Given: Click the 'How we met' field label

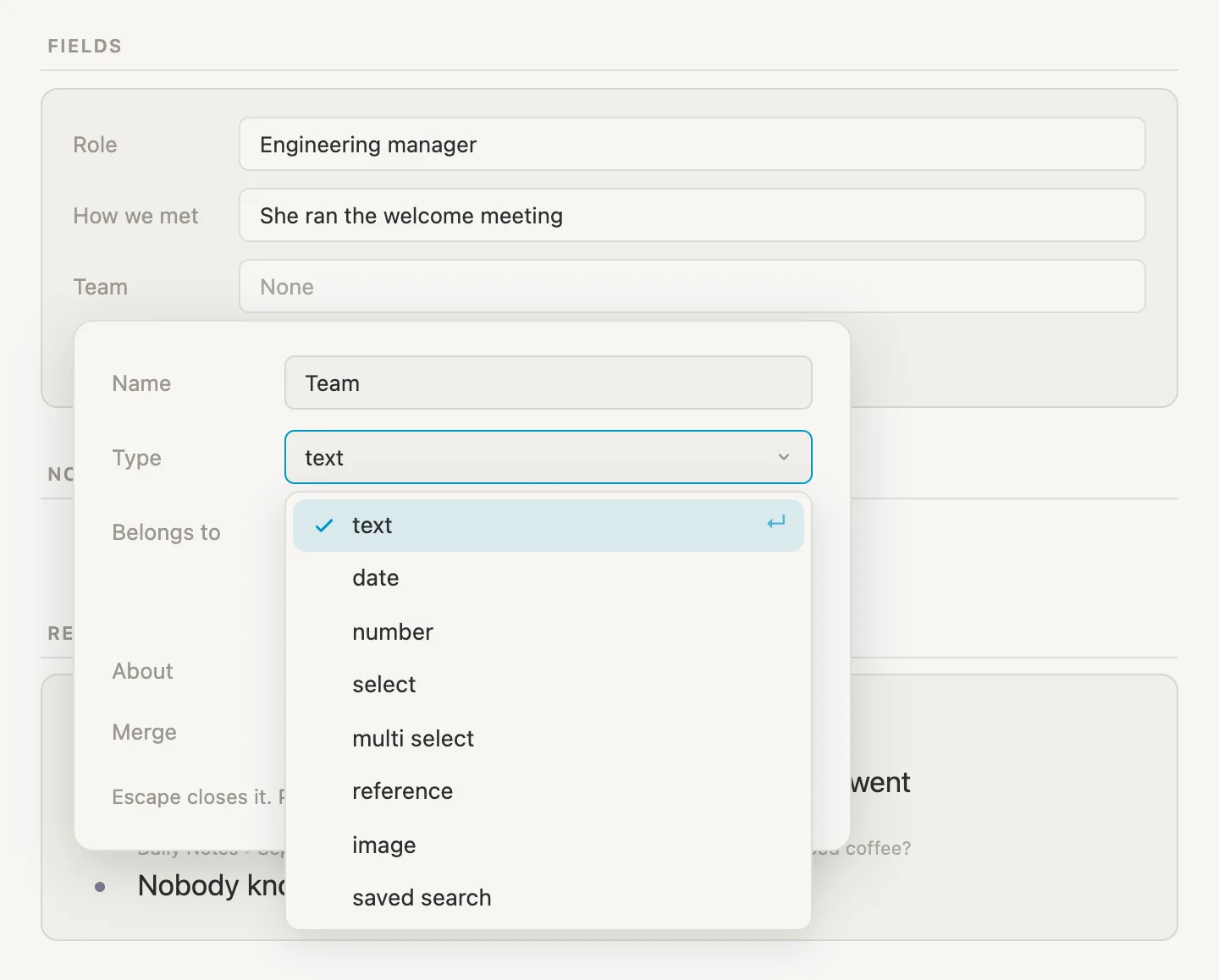Looking at the screenshot, I should coord(135,216).
